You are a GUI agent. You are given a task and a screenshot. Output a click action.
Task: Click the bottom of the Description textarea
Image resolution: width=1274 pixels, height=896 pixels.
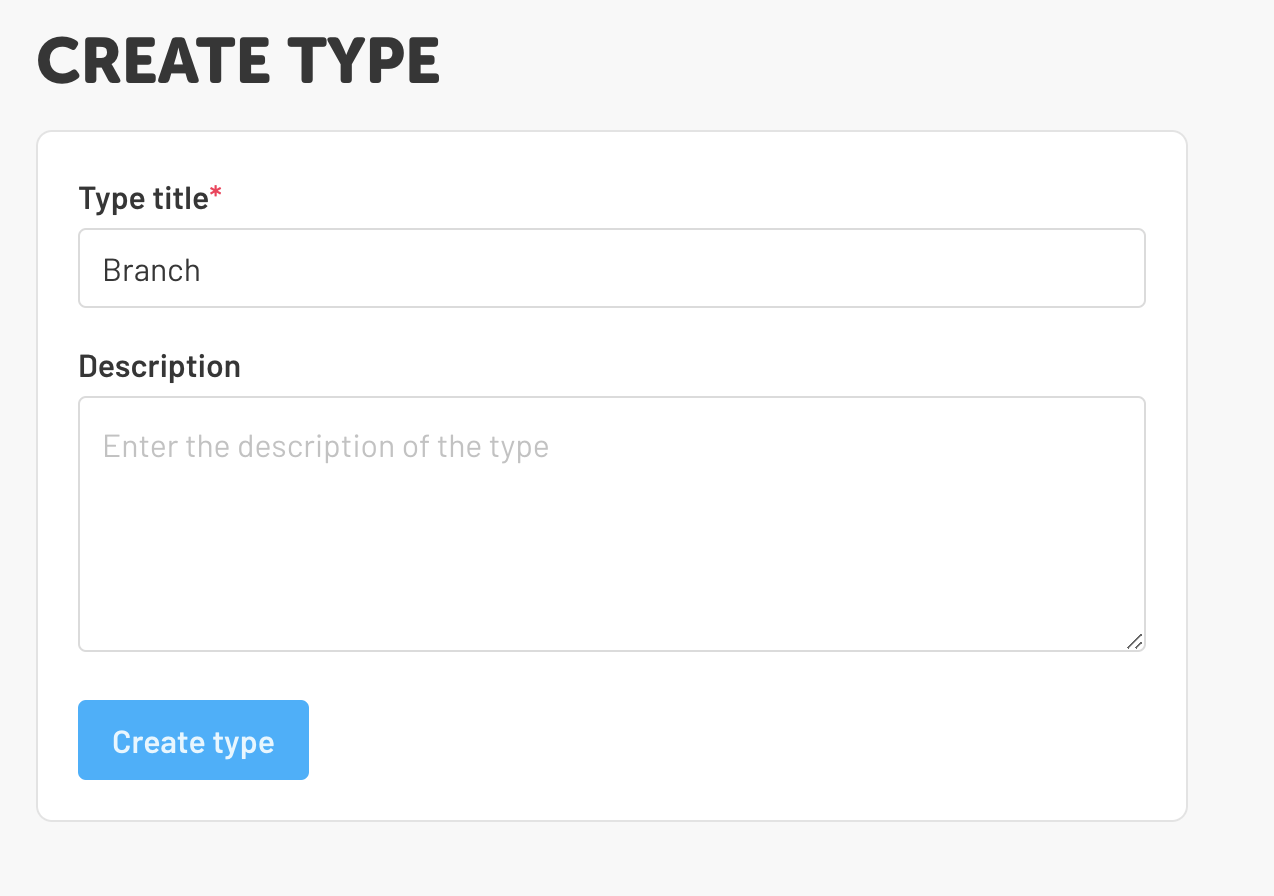(611, 630)
